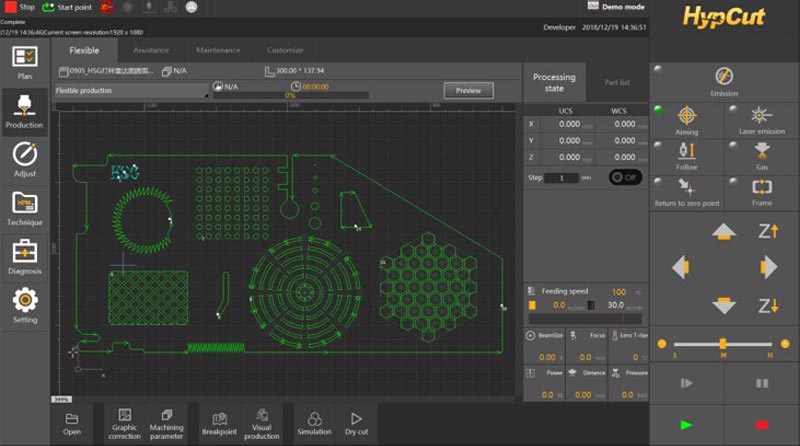The height and width of the screenshot is (446, 800).
Task: Click Return to zero point
Action: click(687, 190)
